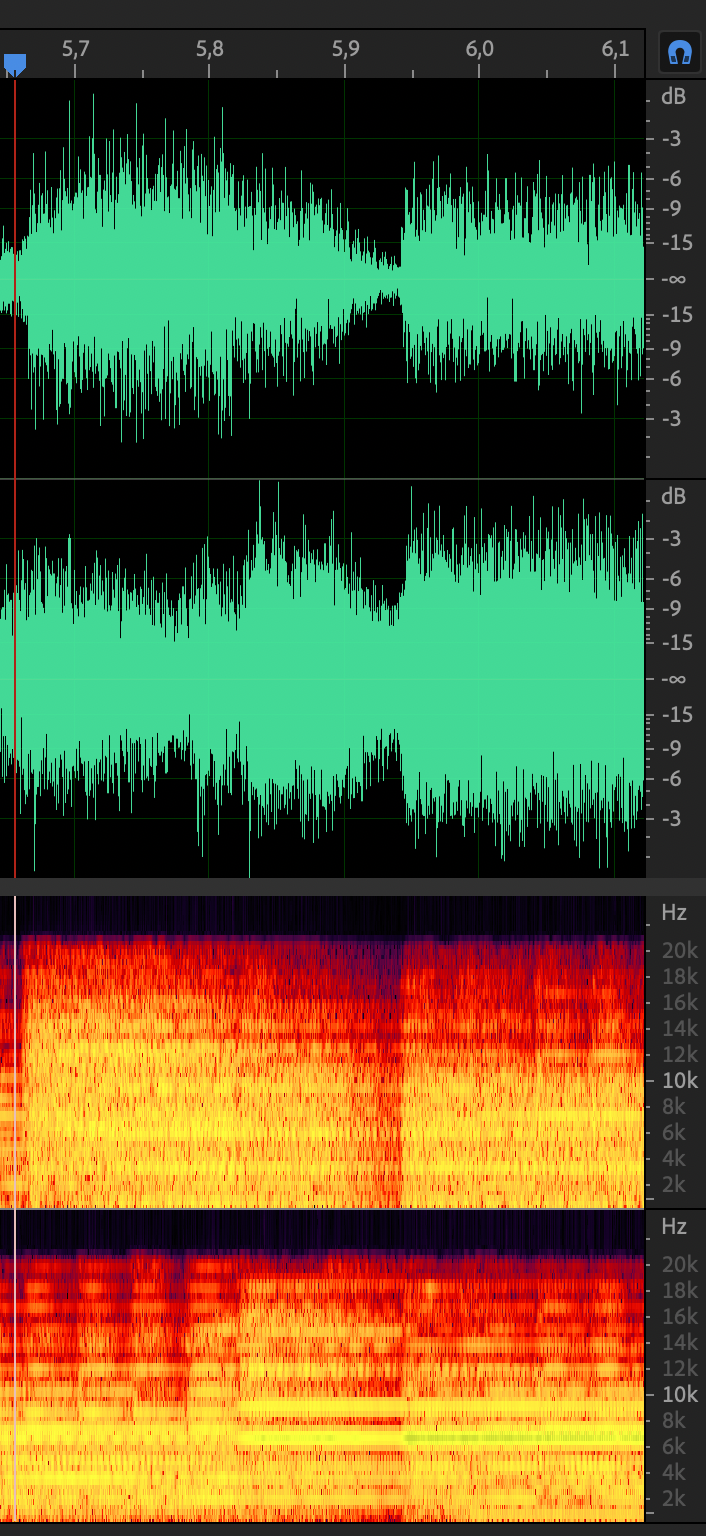The image size is (706, 1536).
Task: Click the 5,9 mark on time ruler
Action: pos(345,49)
